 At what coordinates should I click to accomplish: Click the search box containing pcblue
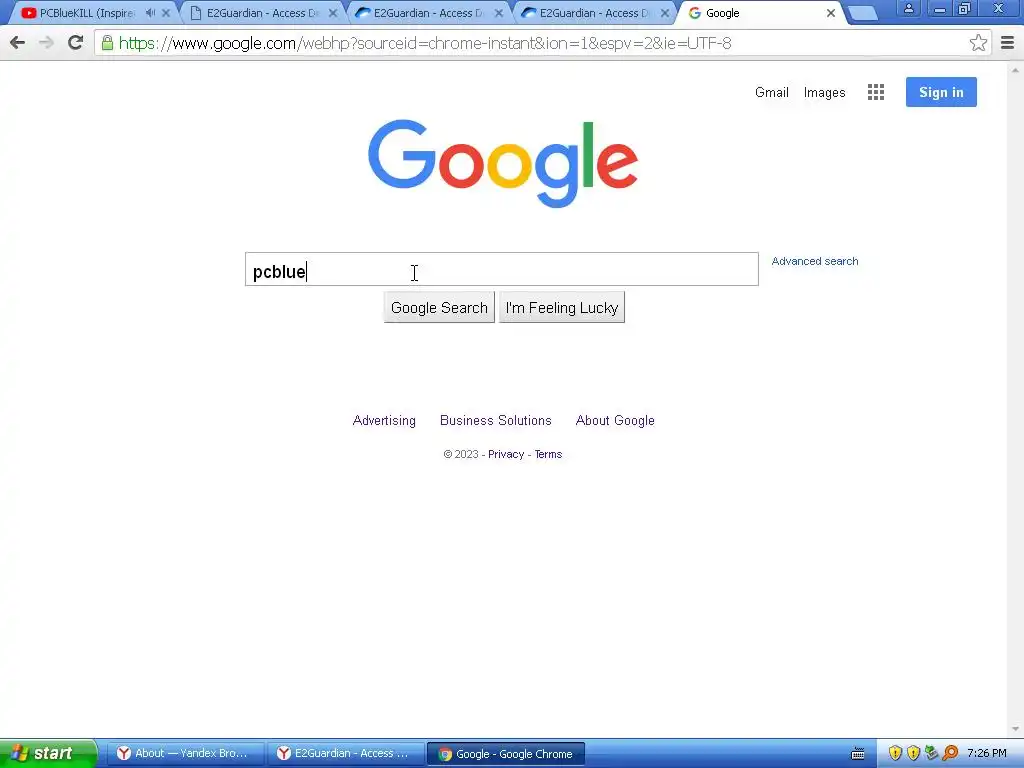point(502,269)
